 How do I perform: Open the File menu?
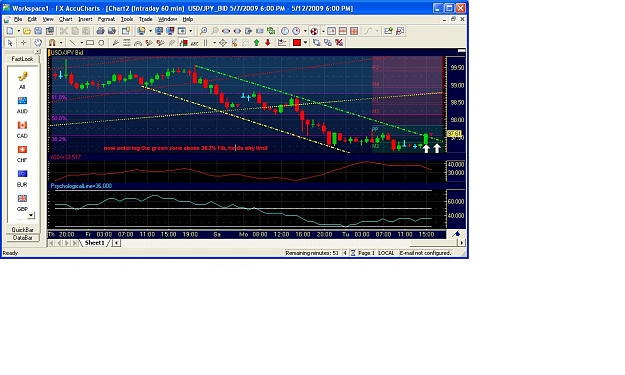click(x=18, y=19)
